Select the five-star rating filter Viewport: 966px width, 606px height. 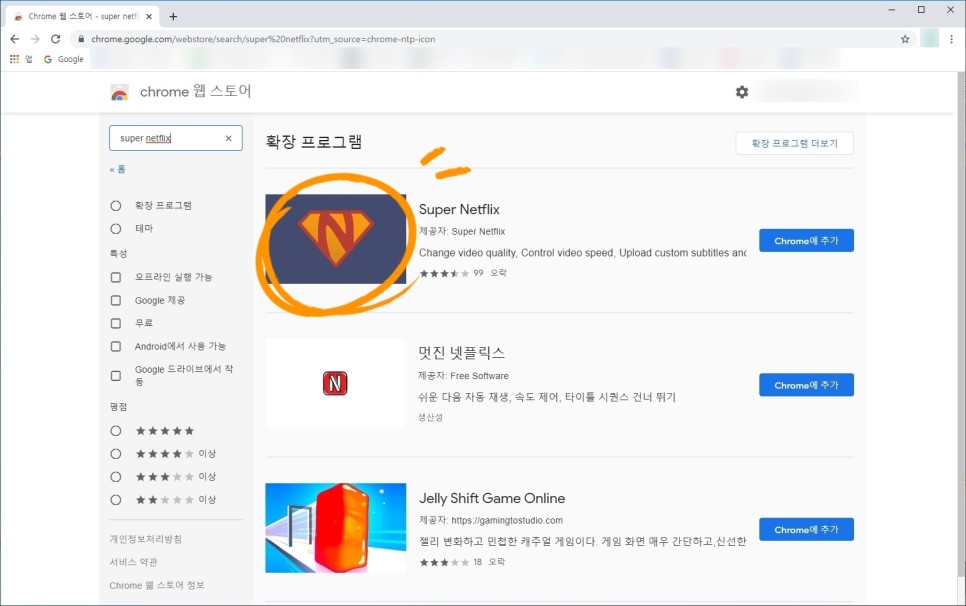116,431
